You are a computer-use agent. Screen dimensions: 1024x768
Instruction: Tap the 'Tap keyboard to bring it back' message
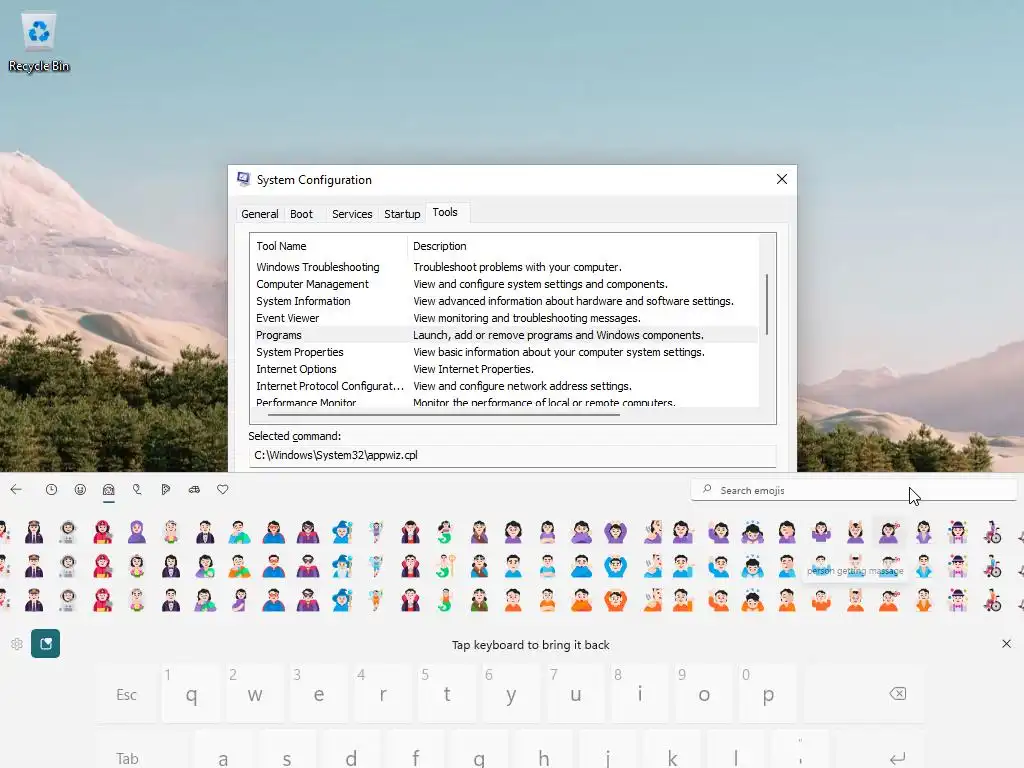(x=530, y=645)
